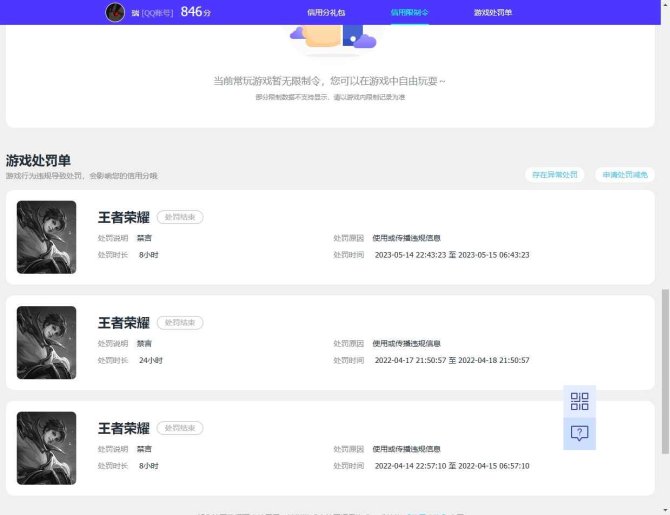The width and height of the screenshot is (670, 515).
Task: Click the scrollbar down arrow
Action: [665, 510]
